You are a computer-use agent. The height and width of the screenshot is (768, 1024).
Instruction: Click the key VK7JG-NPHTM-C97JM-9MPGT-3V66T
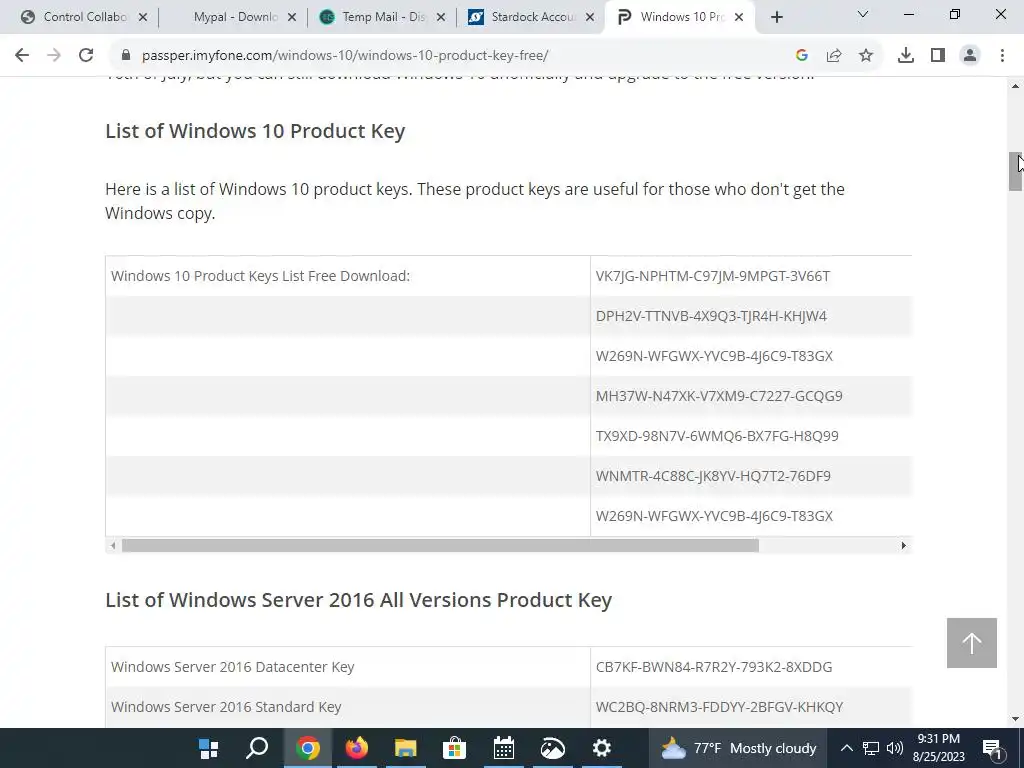click(x=712, y=276)
